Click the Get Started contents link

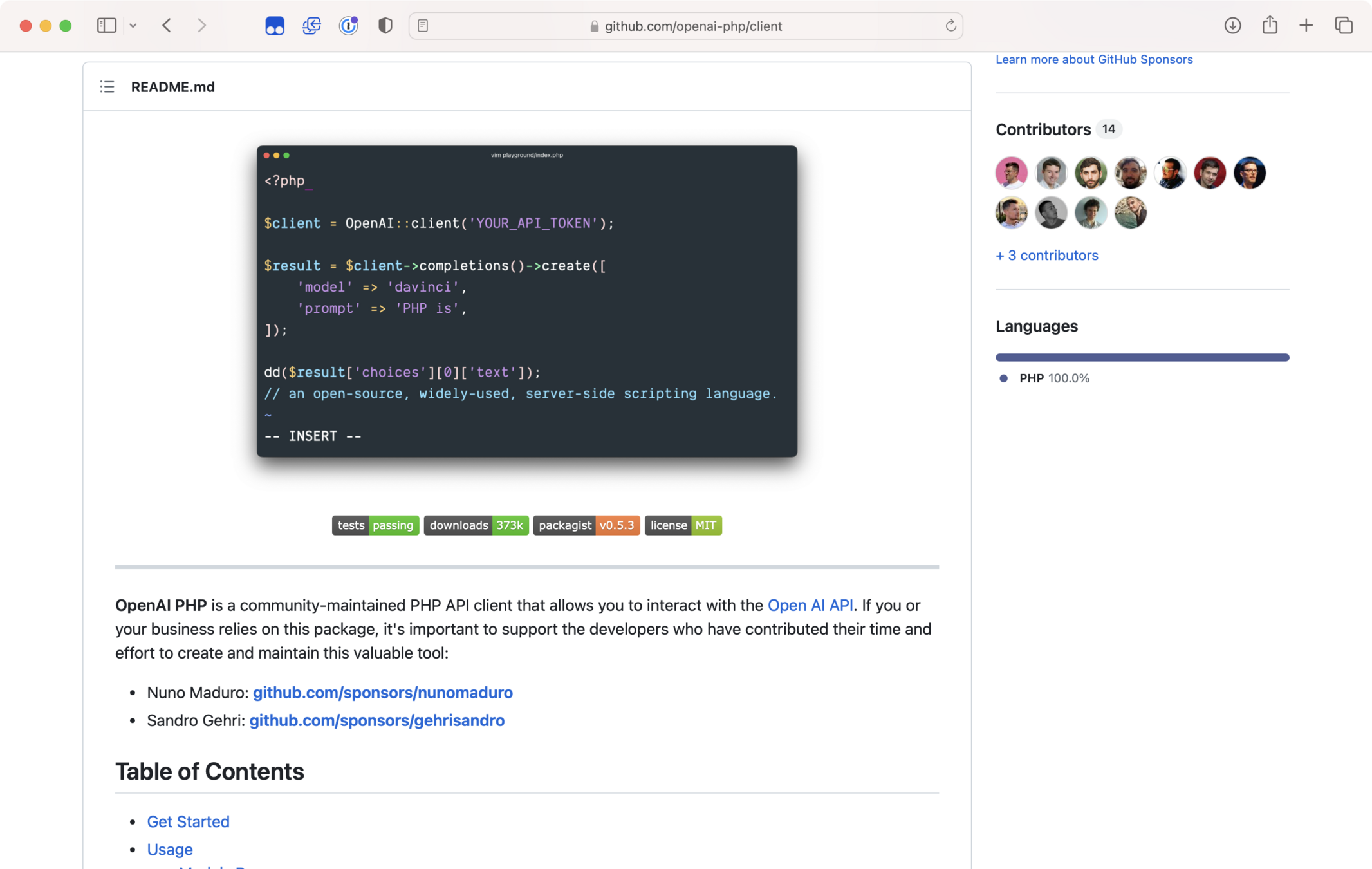(188, 821)
